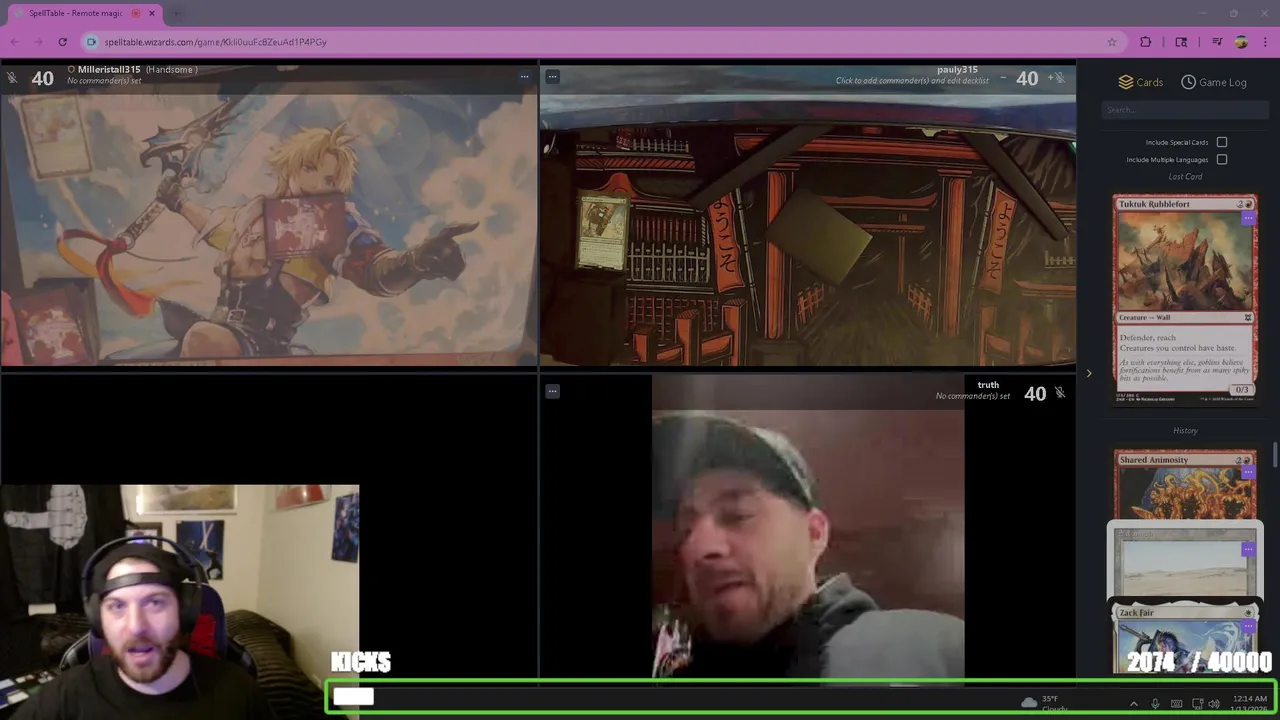Click the browser forward arrow
The height and width of the screenshot is (720, 1280).
[38, 42]
